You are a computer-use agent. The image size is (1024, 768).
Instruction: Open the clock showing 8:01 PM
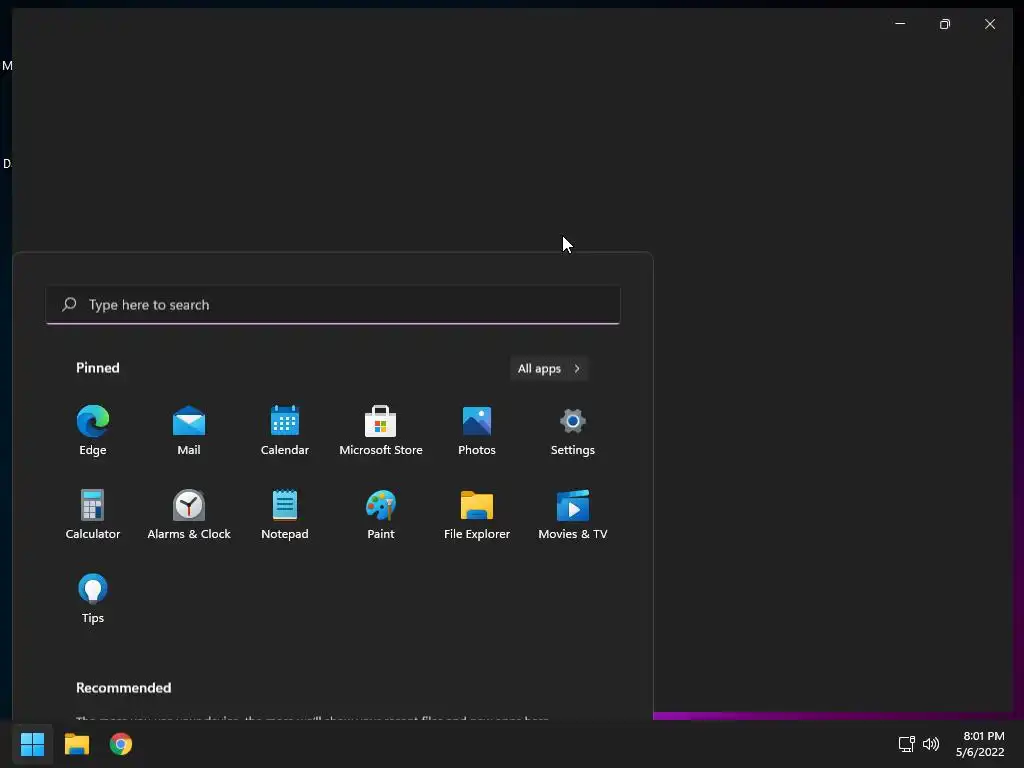pyautogui.click(x=980, y=744)
